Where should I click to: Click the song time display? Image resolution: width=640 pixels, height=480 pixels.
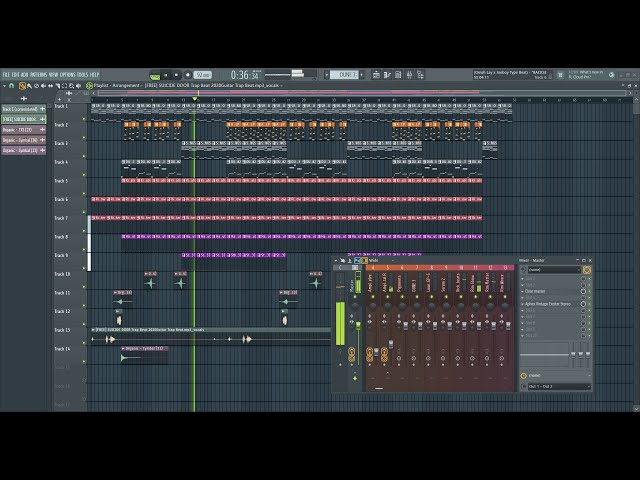click(244, 75)
